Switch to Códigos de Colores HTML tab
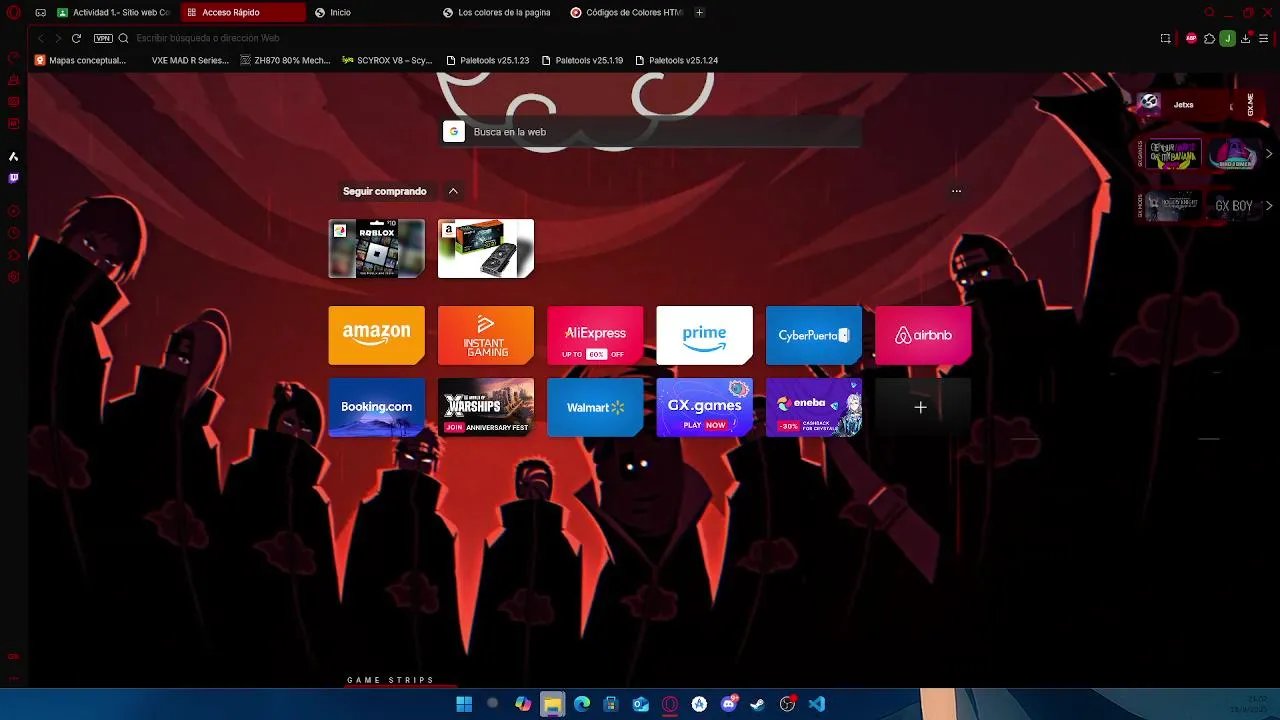This screenshot has height=720, width=1280. 627,12
